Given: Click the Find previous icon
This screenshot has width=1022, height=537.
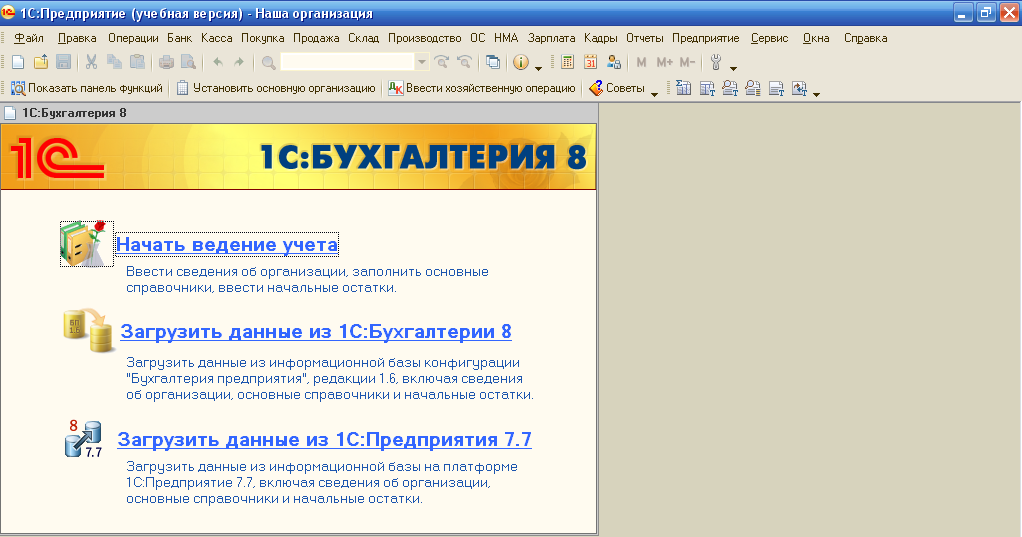Looking at the screenshot, I should (x=464, y=62).
